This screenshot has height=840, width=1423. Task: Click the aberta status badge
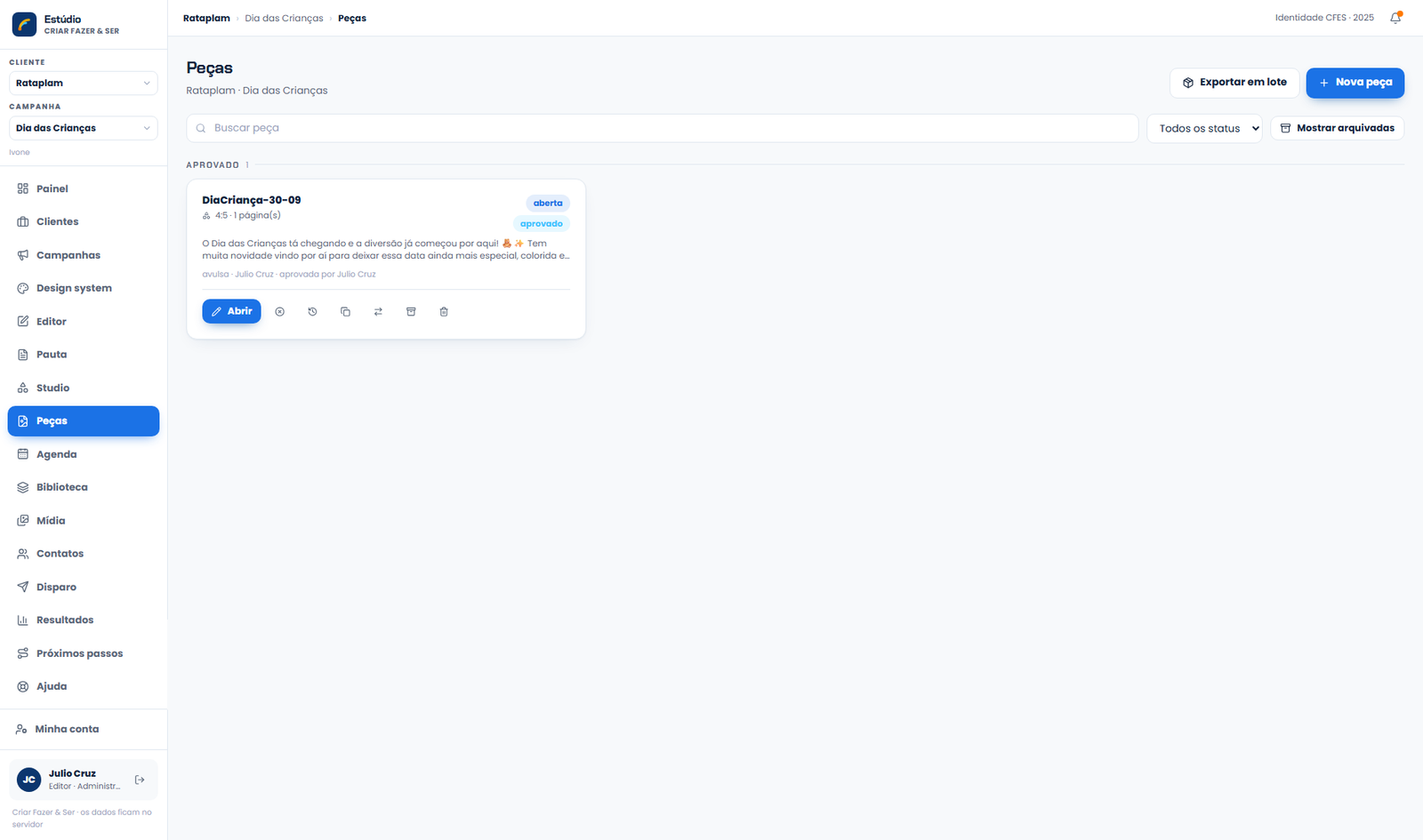coord(548,203)
